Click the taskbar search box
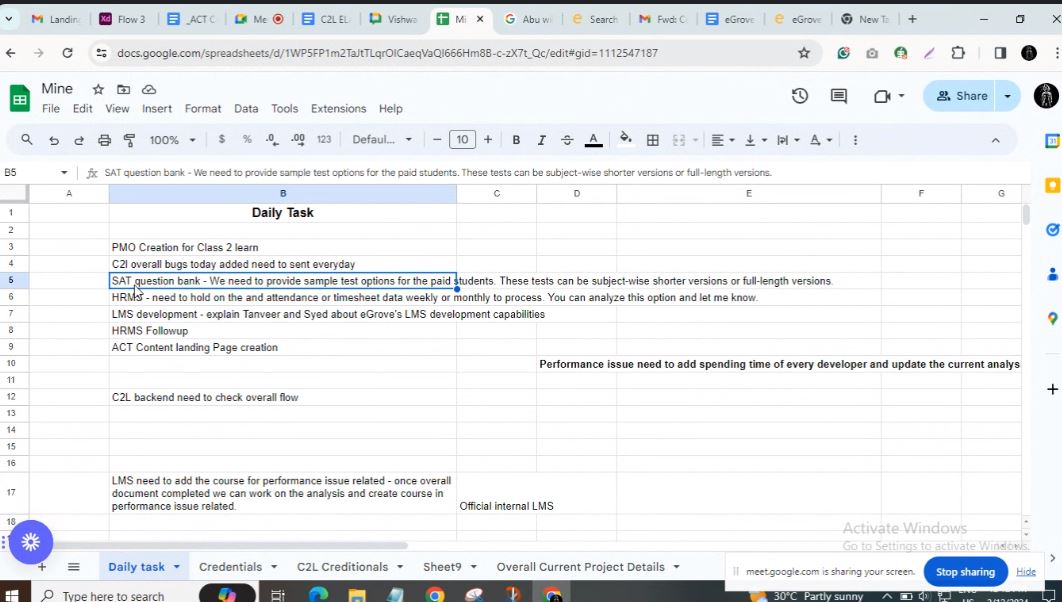This screenshot has height=602, width=1062. pyautogui.click(x=112, y=595)
